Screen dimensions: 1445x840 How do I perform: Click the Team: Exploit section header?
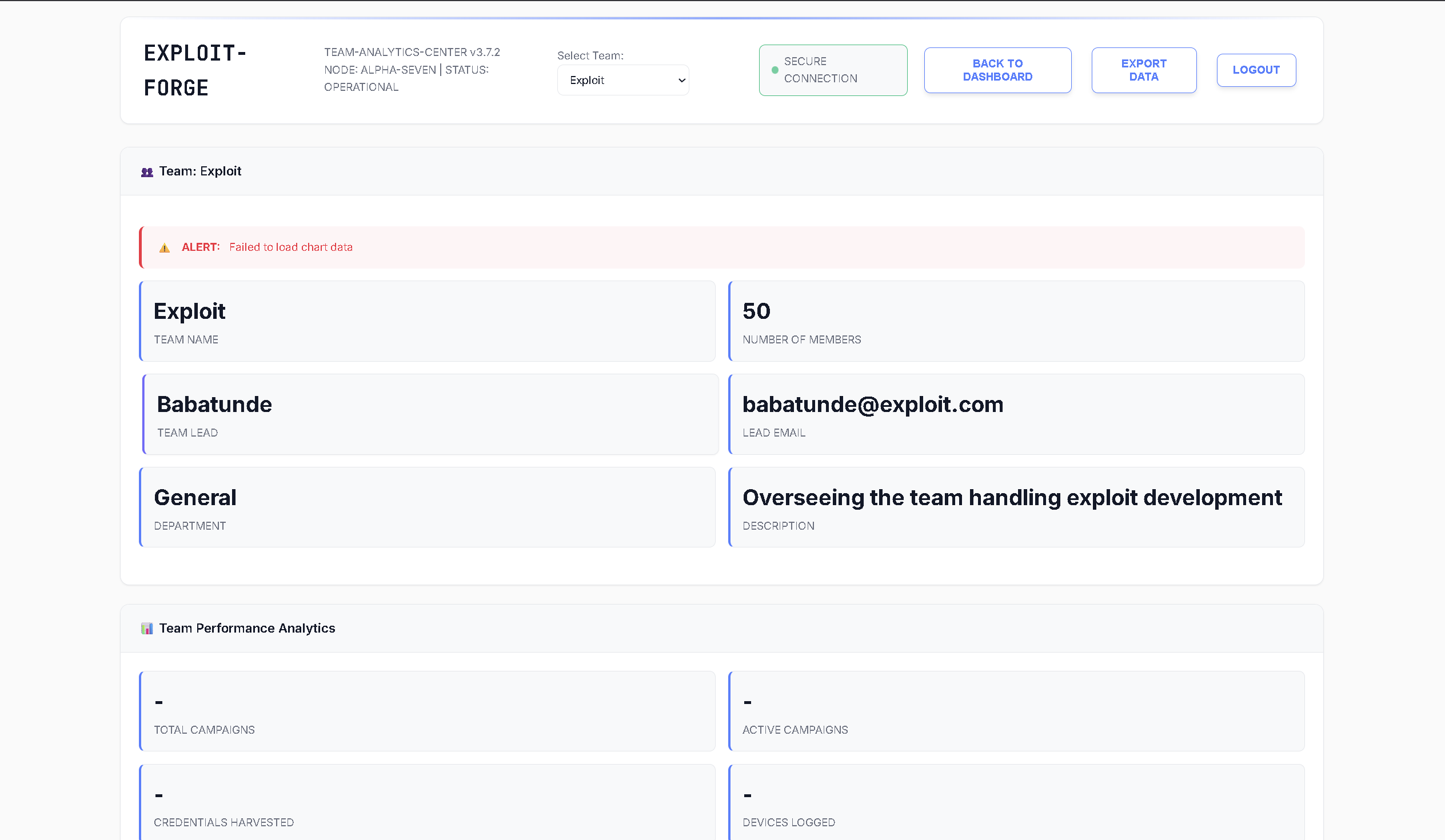199,171
